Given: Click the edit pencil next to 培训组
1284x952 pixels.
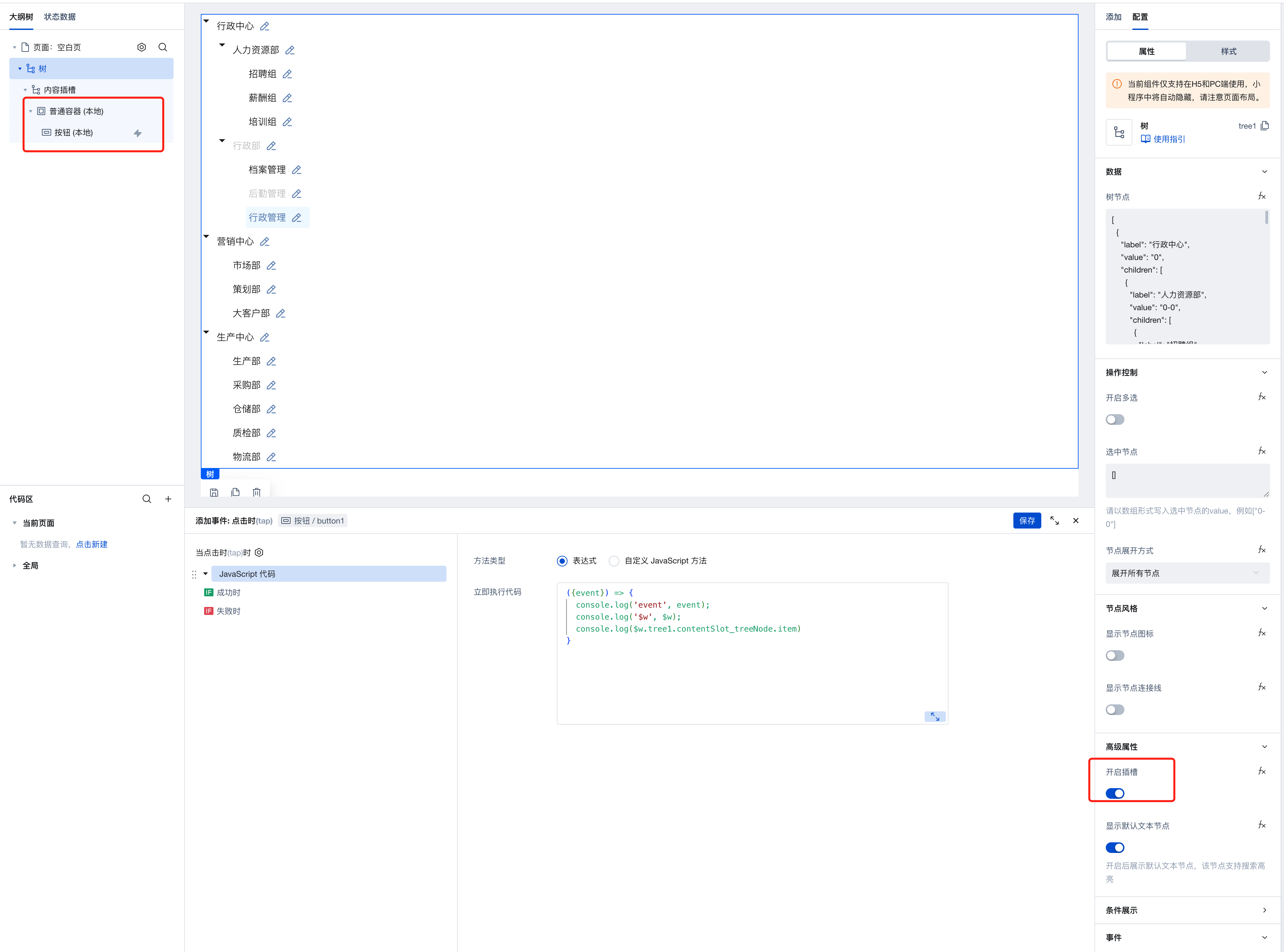Looking at the screenshot, I should (287, 122).
